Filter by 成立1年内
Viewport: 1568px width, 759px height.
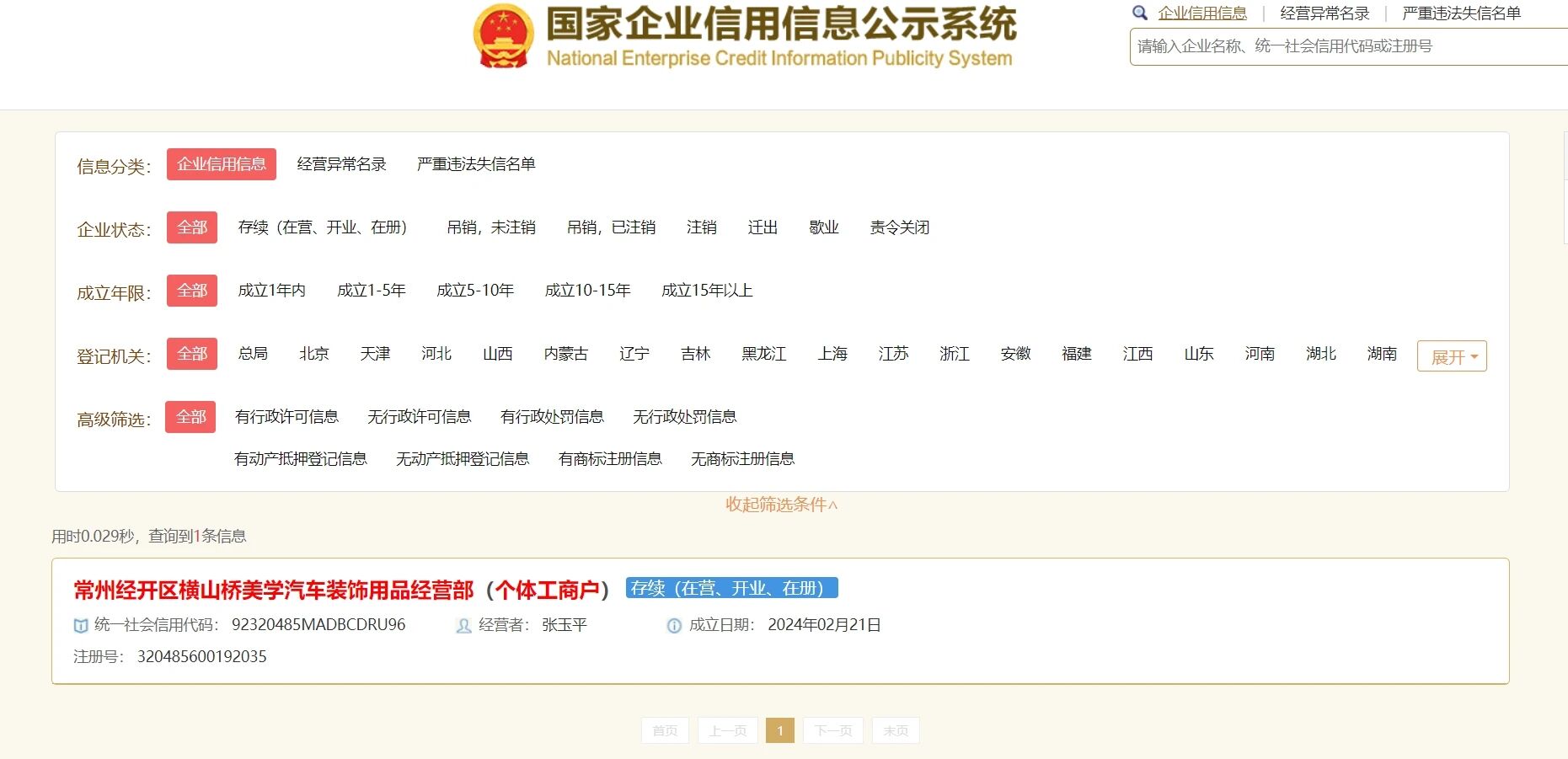tap(271, 291)
